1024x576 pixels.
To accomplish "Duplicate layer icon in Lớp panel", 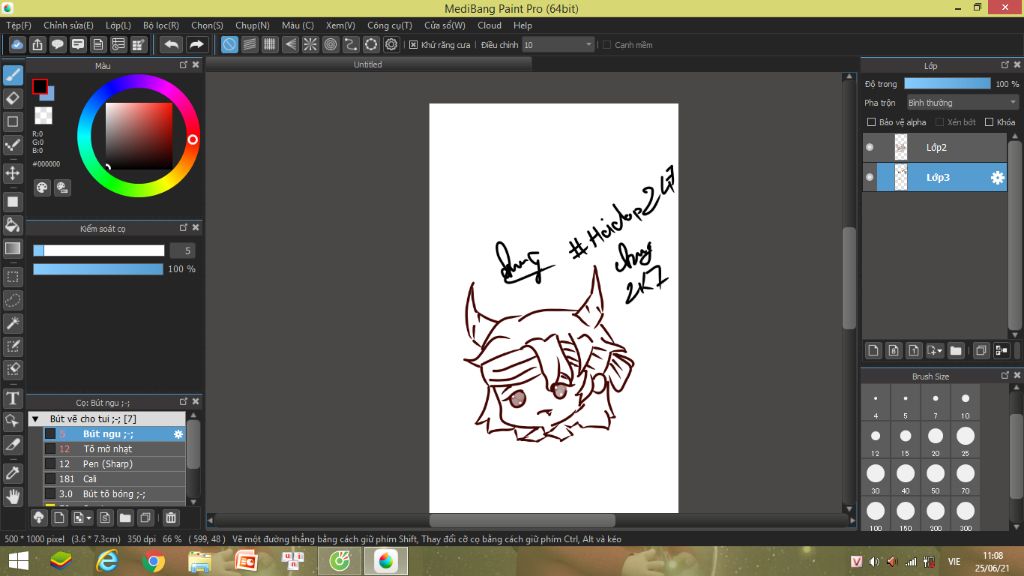I will 981,351.
